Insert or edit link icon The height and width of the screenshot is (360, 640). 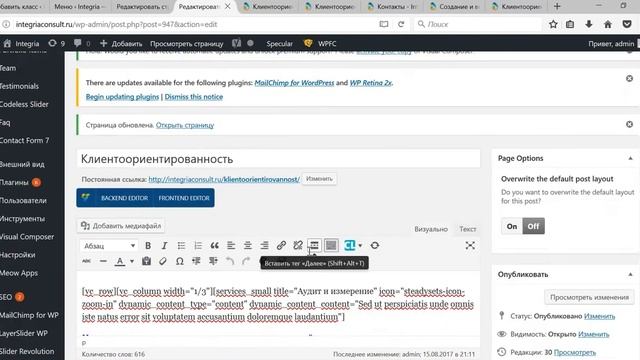click(x=281, y=246)
